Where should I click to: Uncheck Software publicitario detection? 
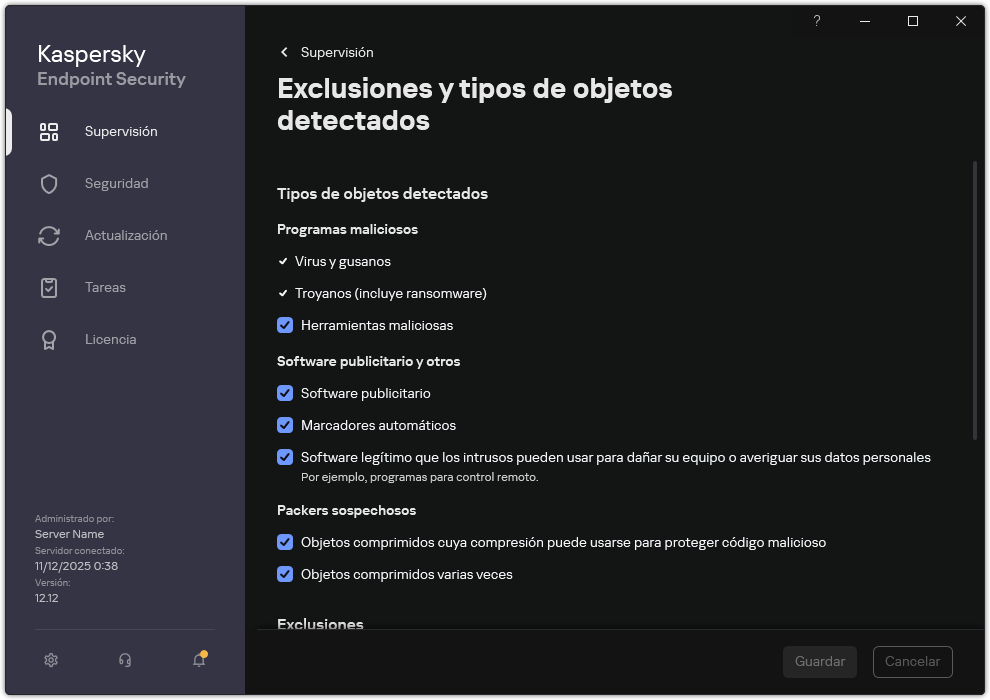(x=285, y=393)
